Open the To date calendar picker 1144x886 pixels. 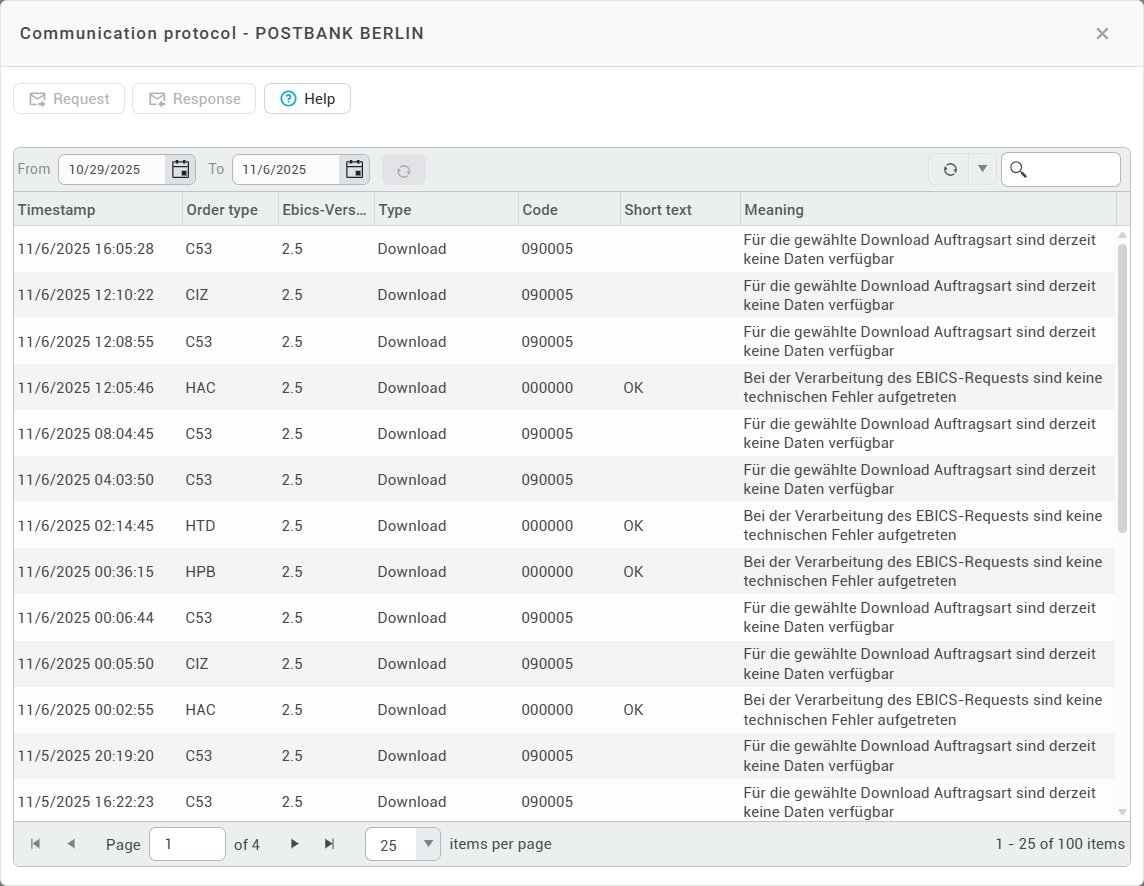tap(354, 169)
